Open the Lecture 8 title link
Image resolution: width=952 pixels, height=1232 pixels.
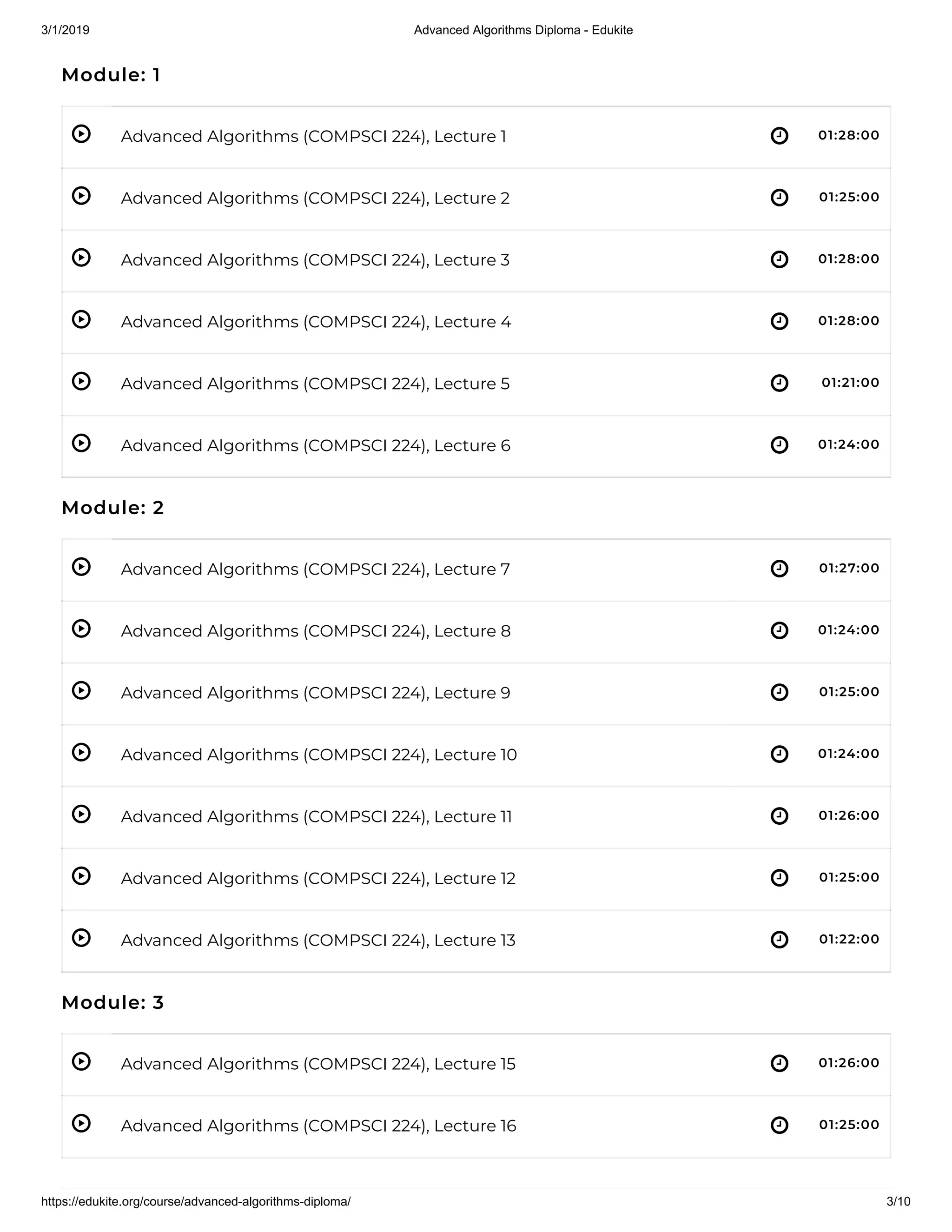[315, 631]
